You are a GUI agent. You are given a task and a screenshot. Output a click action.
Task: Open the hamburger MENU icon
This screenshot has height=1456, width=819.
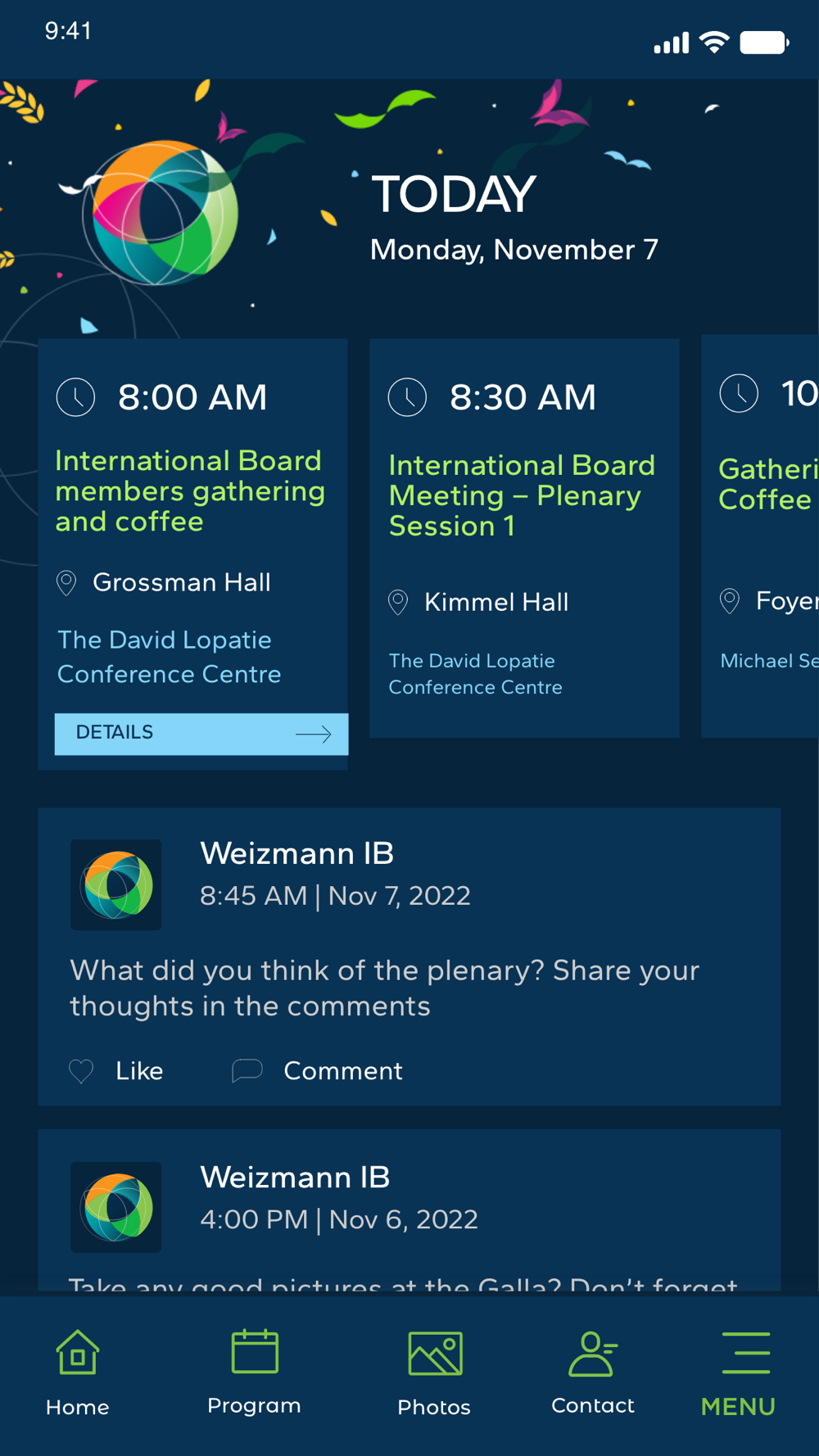pyautogui.click(x=745, y=1353)
